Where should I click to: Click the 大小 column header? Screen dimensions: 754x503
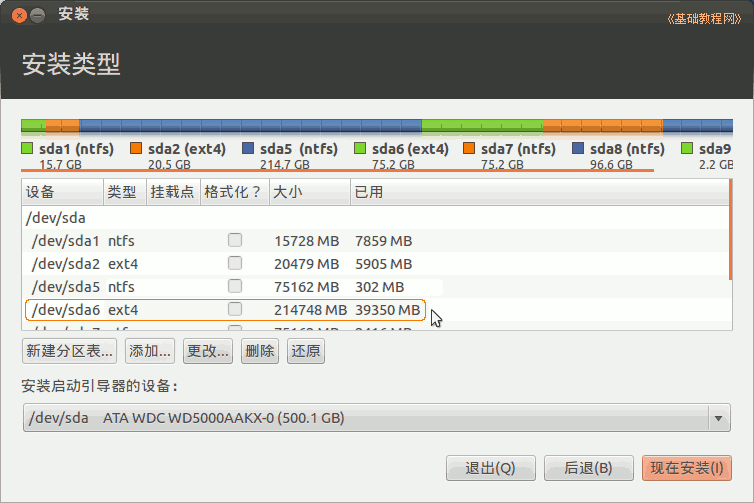point(310,192)
